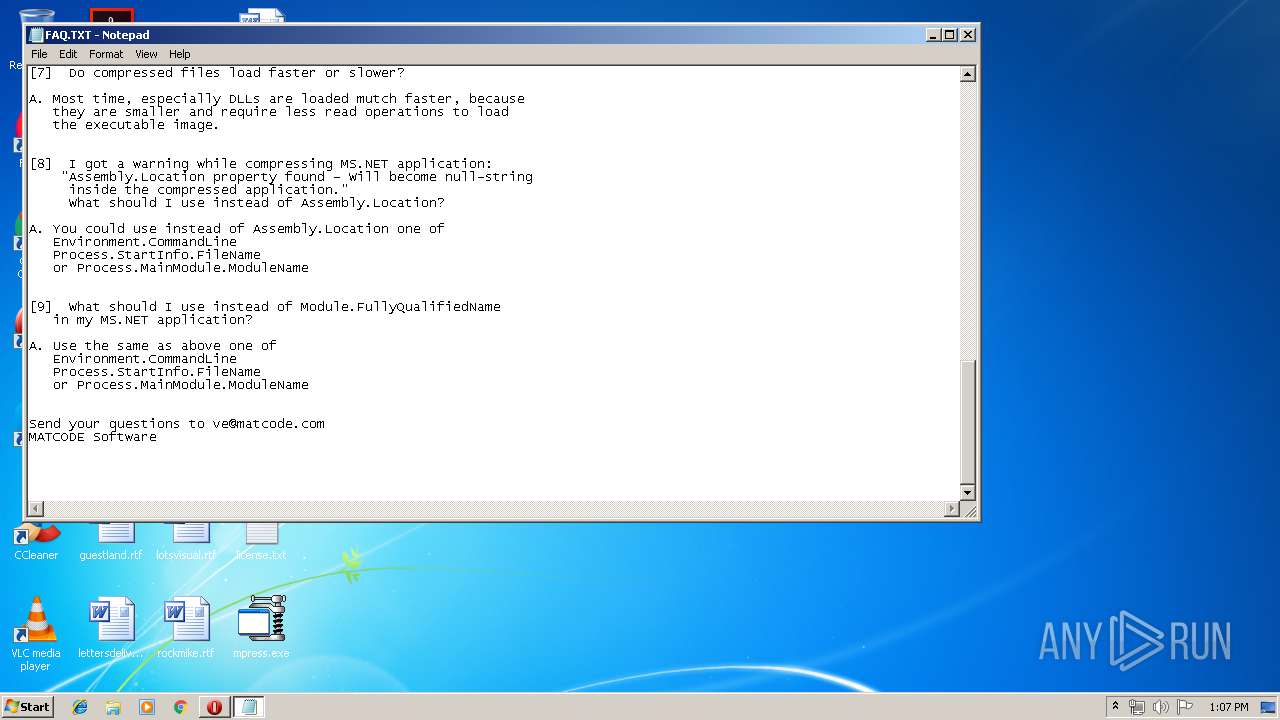
Task: Click the Notepad title bar icon
Action: [36, 35]
